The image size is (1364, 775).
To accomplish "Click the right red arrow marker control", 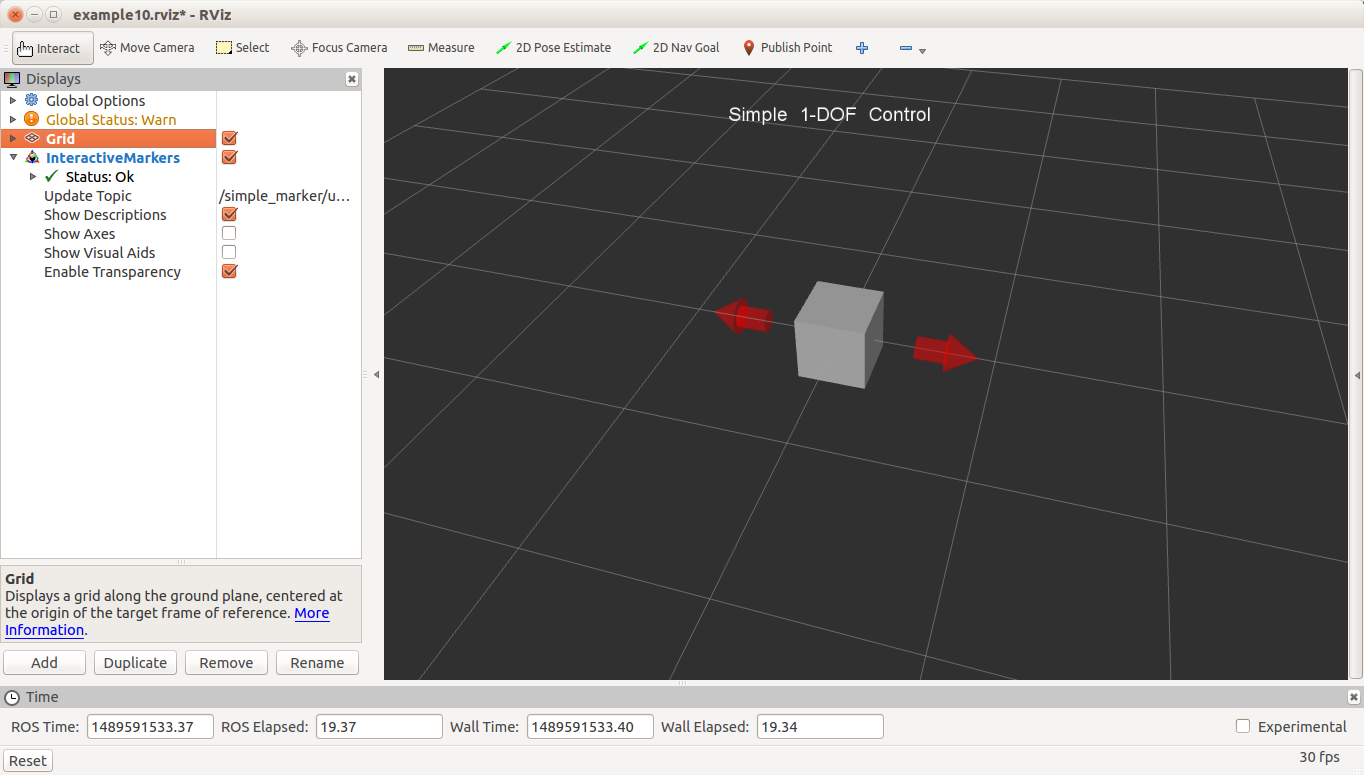I will point(945,352).
